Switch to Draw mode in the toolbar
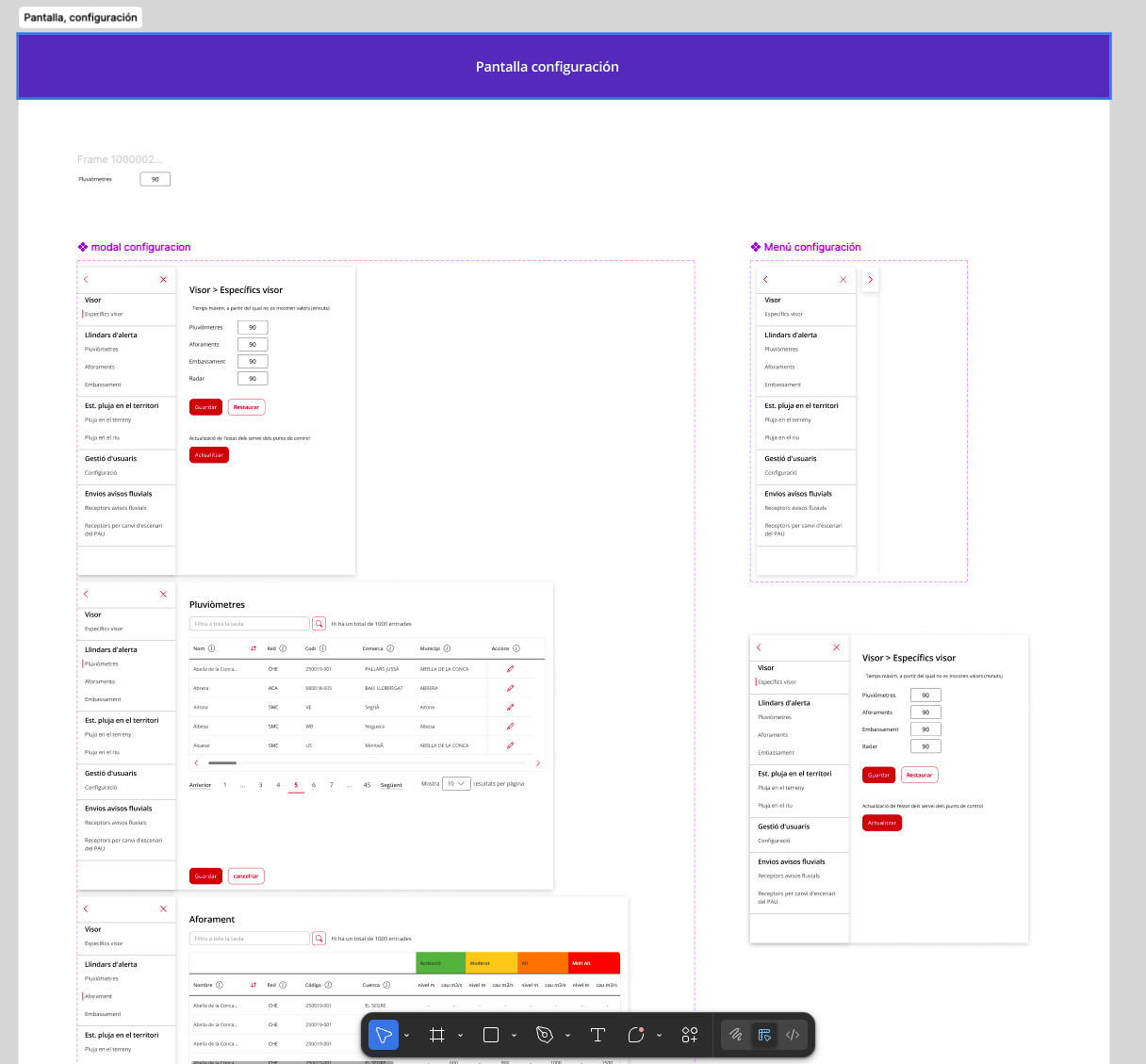 (x=736, y=1035)
